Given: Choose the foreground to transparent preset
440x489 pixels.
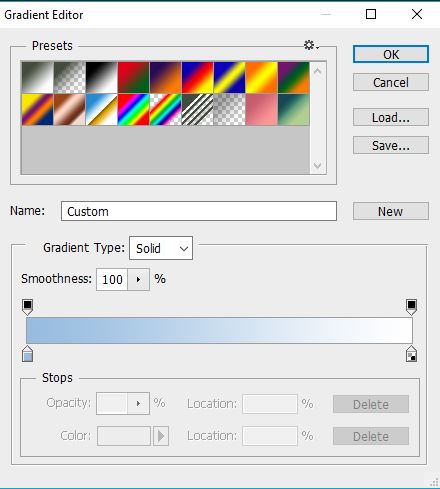Looking at the screenshot, I should 69,77.
